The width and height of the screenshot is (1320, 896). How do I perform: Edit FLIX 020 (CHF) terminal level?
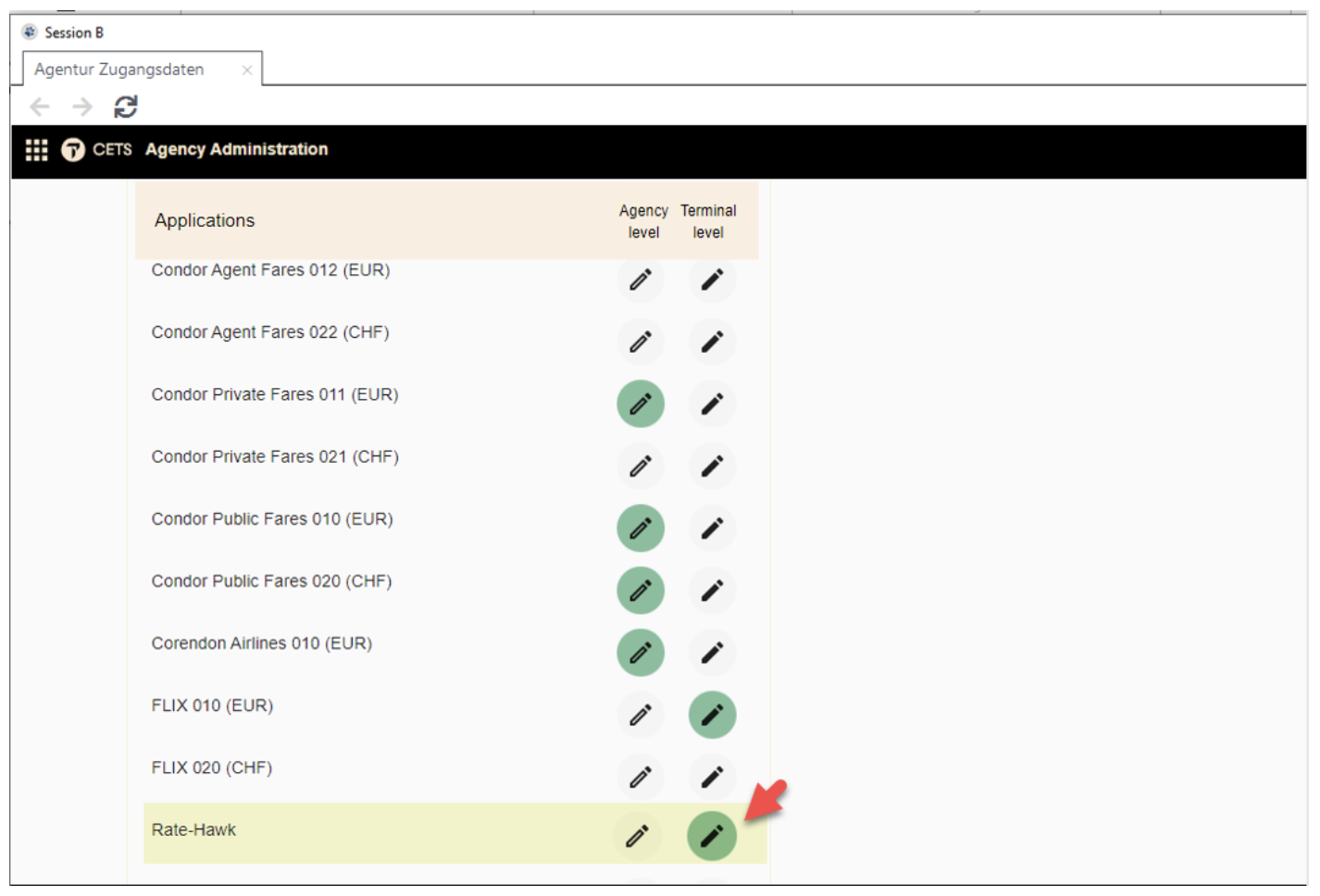pos(712,777)
